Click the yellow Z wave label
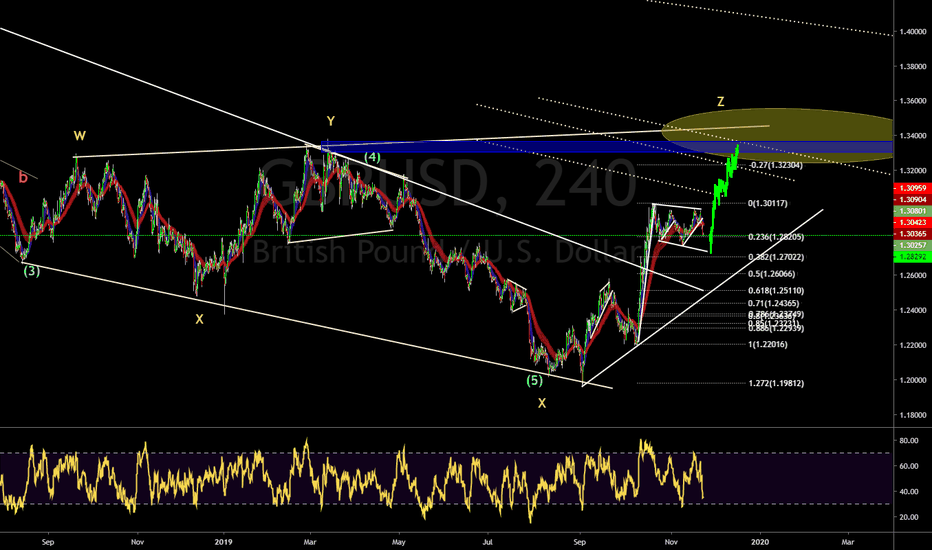932x550 pixels. click(720, 101)
